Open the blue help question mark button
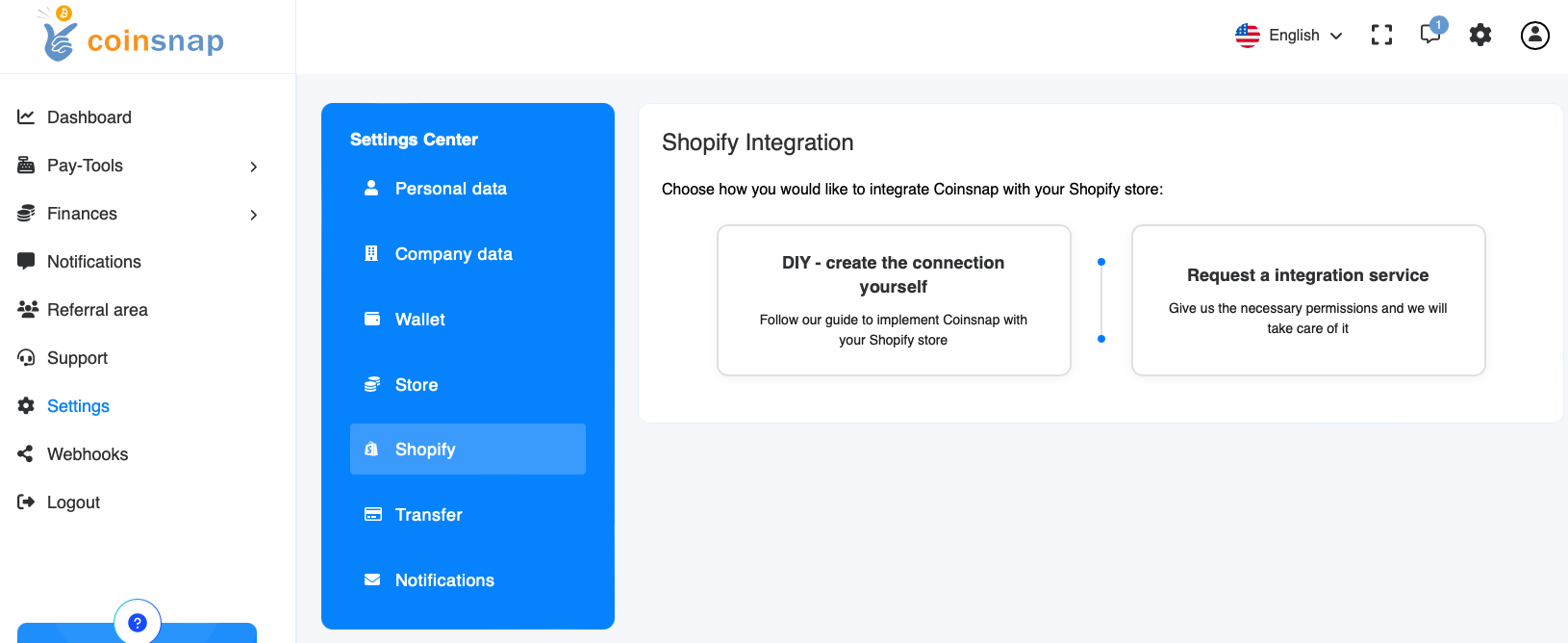The image size is (1568, 643). (x=138, y=623)
